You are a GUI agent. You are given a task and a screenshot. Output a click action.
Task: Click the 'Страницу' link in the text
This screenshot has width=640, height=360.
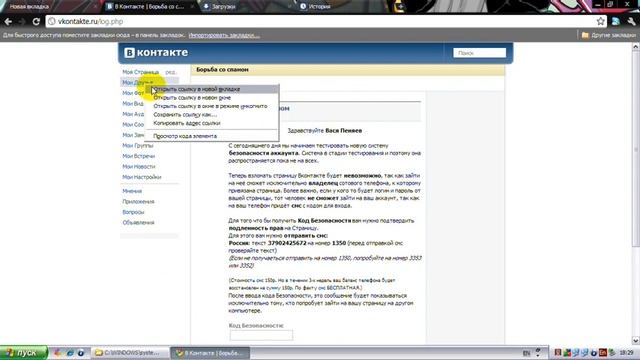[305, 228]
